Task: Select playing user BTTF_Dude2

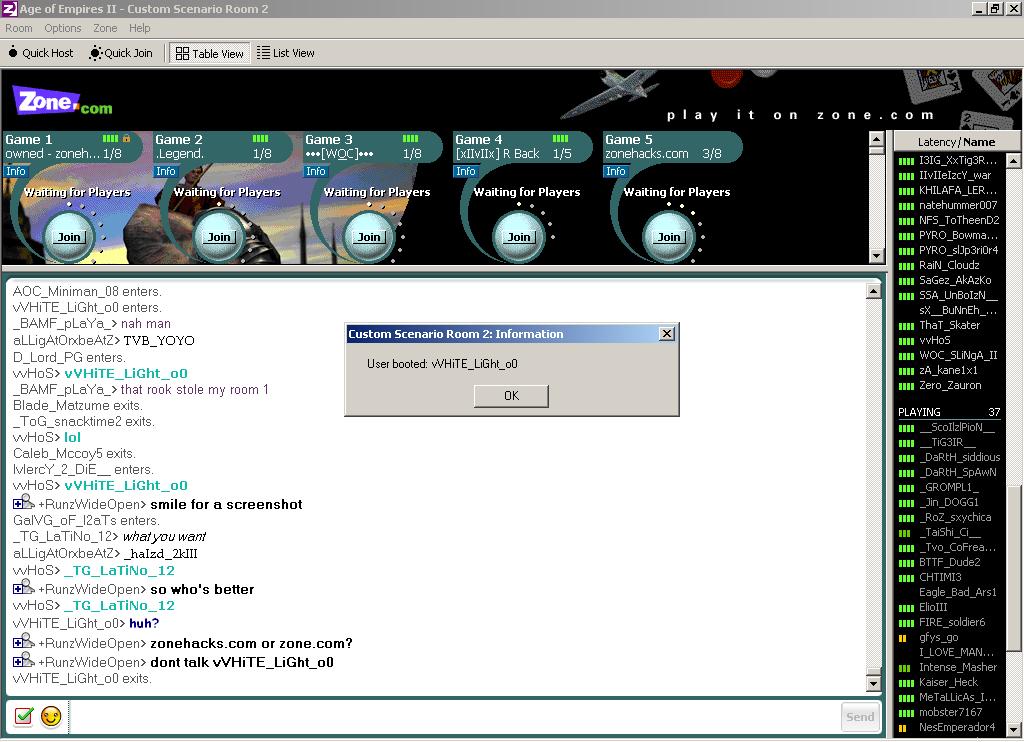Action: pos(949,562)
